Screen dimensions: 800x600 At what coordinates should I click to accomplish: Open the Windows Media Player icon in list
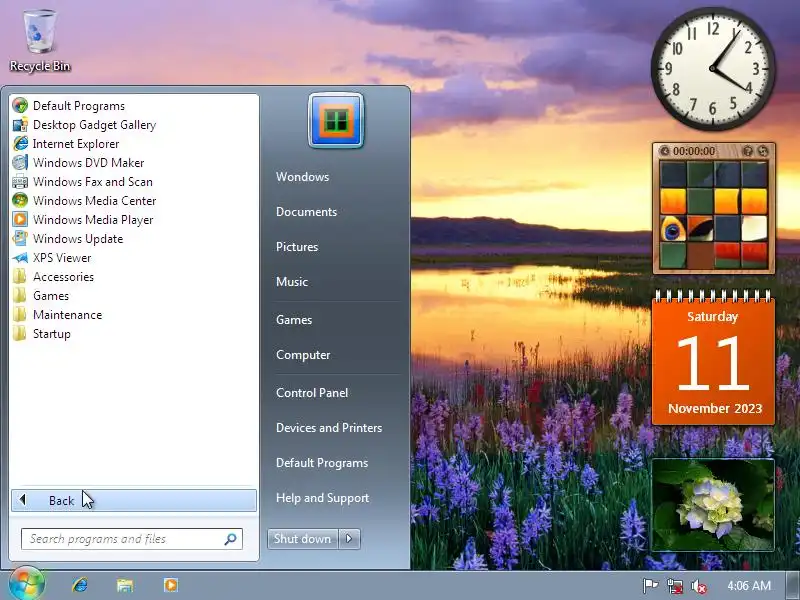(x=20, y=219)
